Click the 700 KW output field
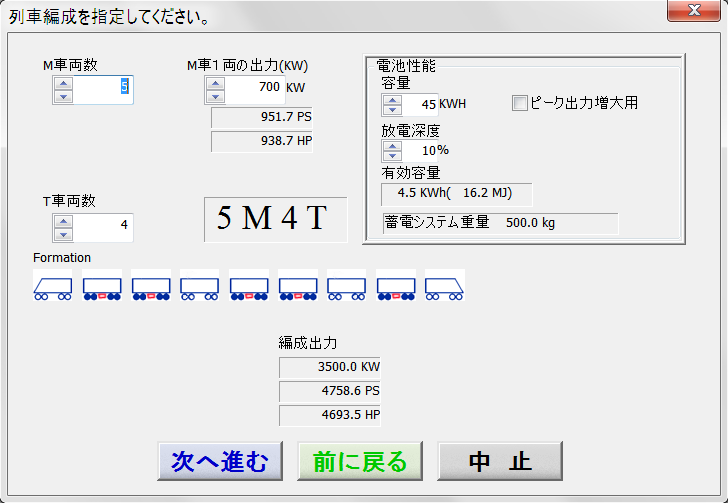Image resolution: width=728 pixels, height=503 pixels. [255, 89]
